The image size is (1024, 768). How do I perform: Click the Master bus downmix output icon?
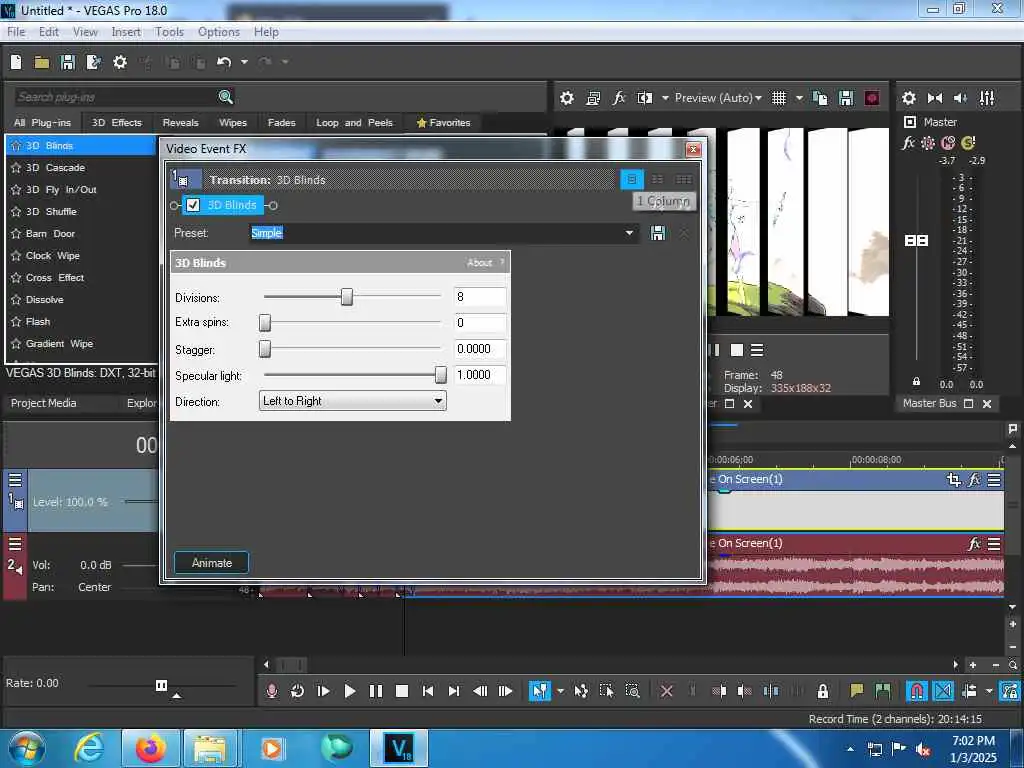click(x=935, y=98)
